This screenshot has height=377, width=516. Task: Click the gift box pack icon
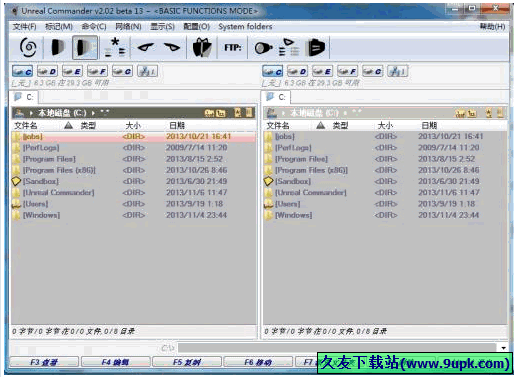[202, 47]
